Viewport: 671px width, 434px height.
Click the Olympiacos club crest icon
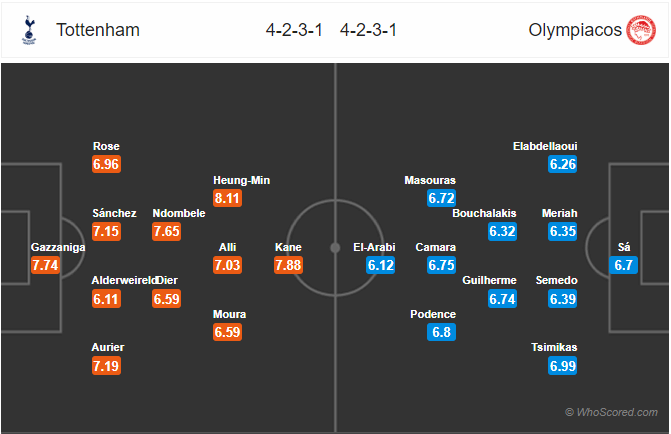point(641,30)
